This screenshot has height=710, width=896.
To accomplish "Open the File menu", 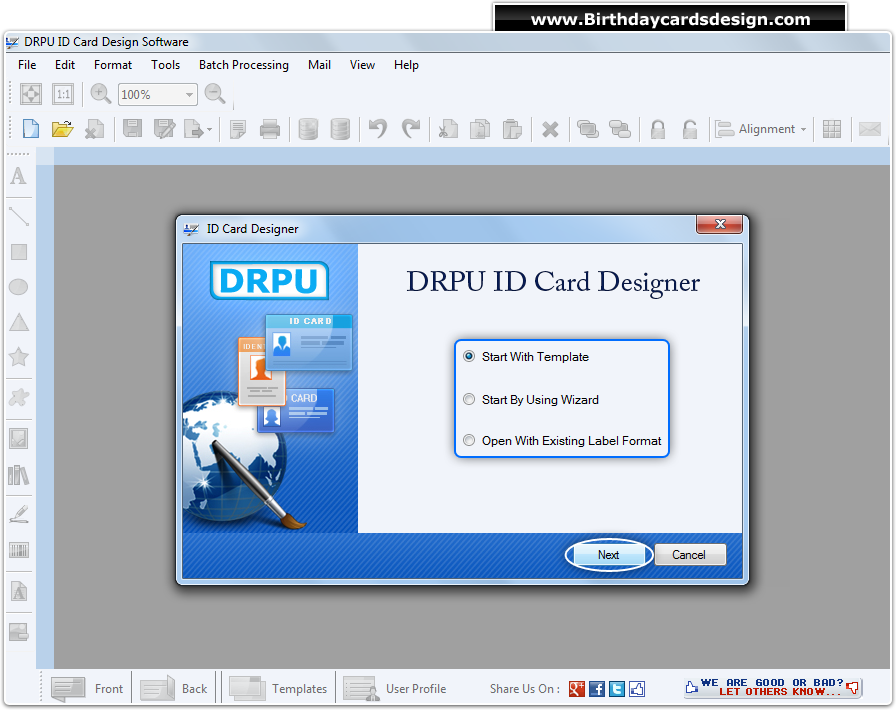I will [x=27, y=65].
